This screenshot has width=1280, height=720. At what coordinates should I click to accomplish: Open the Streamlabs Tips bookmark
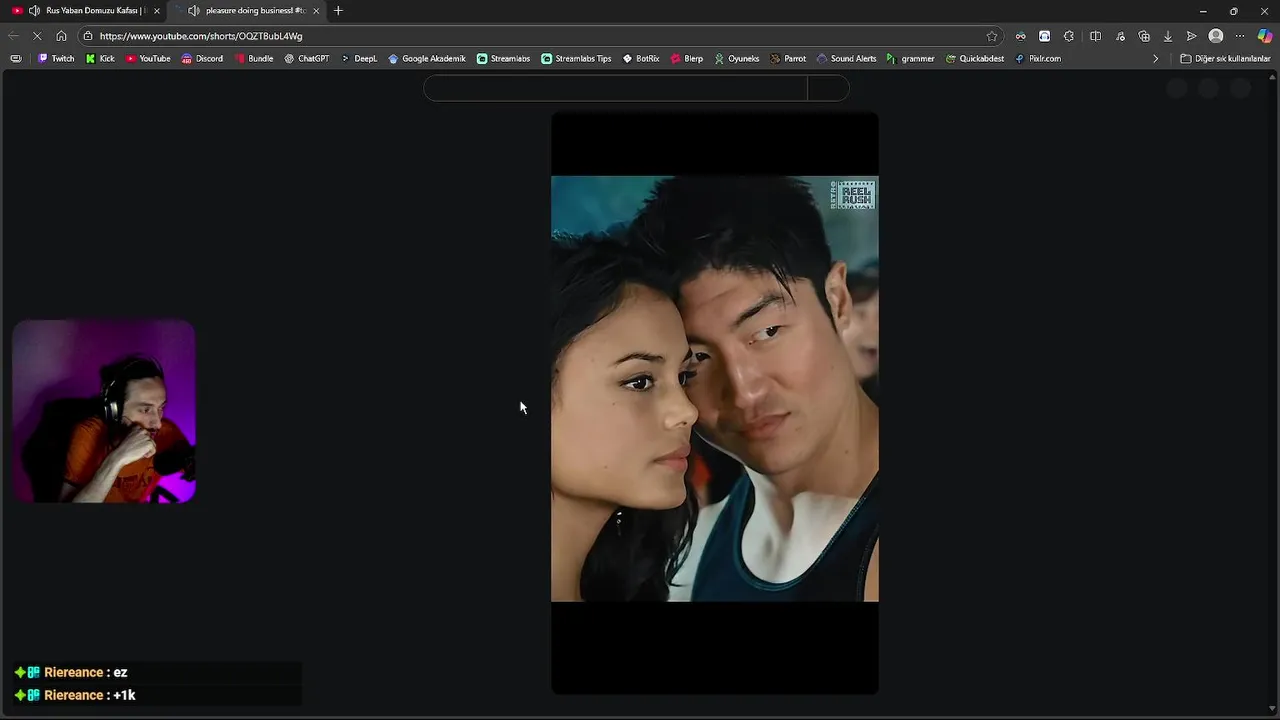click(x=576, y=59)
